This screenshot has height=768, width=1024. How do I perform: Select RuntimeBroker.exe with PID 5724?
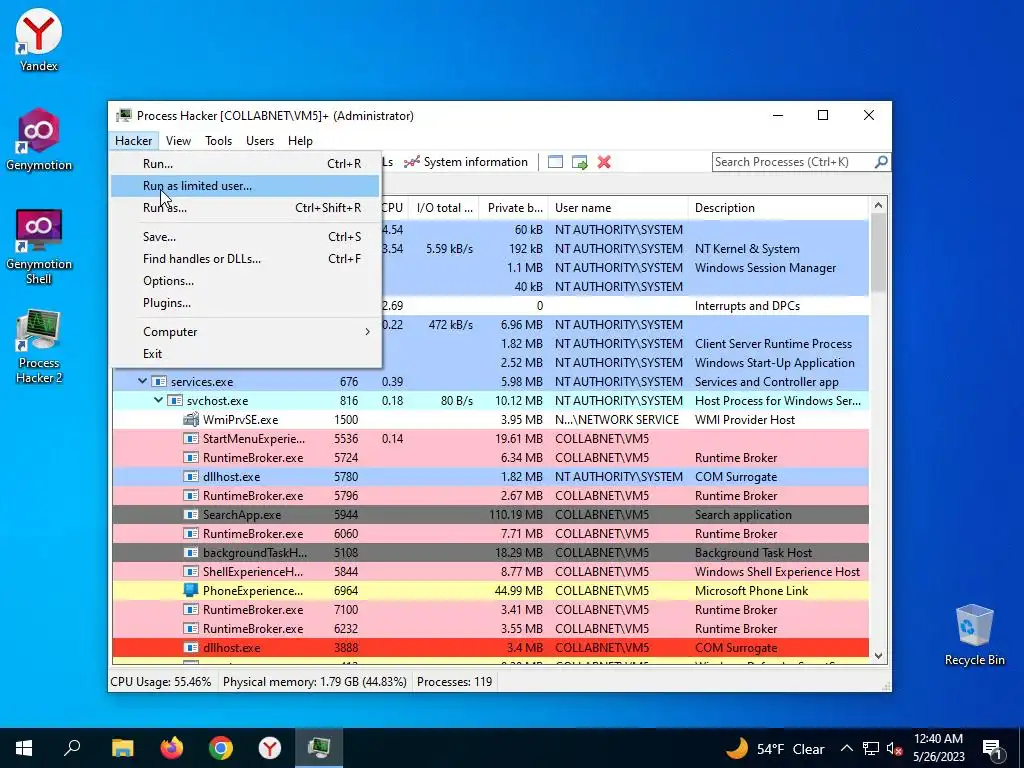click(x=490, y=458)
